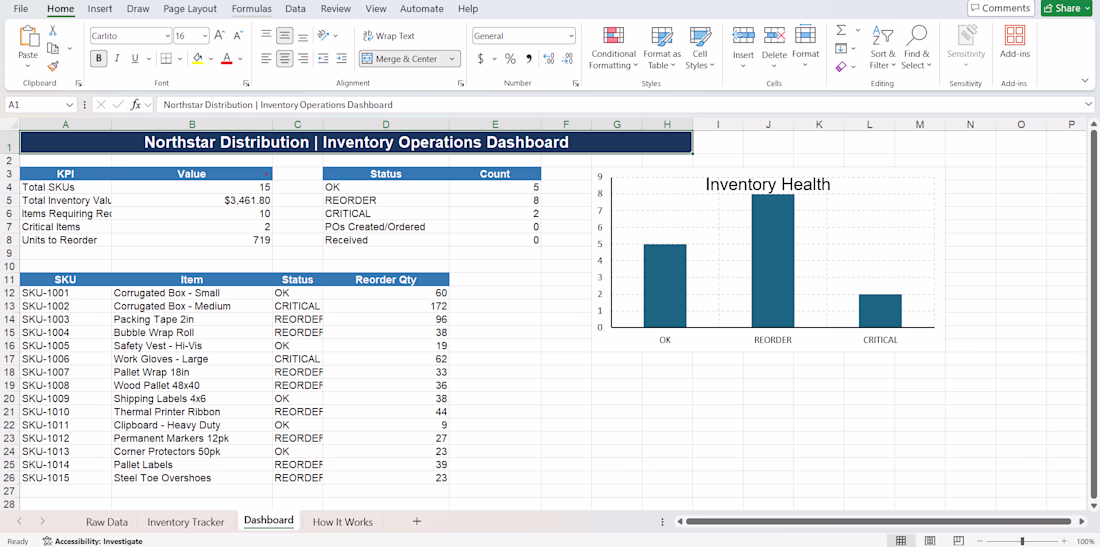
Task: Decrease indent
Action: click(323, 58)
